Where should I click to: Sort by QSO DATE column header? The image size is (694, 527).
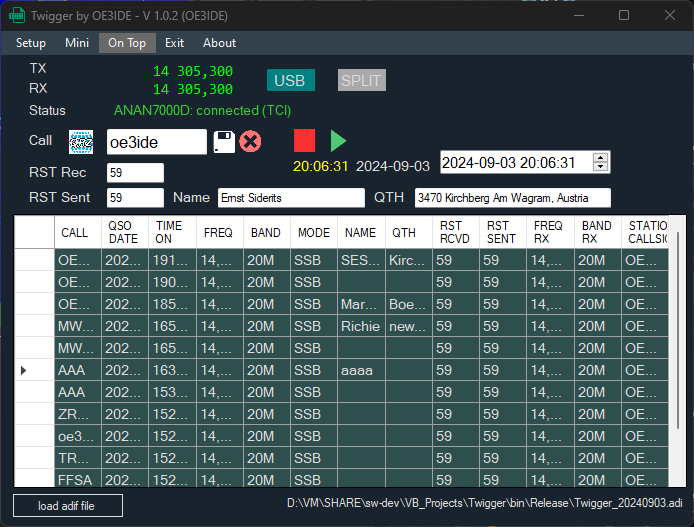click(x=125, y=232)
